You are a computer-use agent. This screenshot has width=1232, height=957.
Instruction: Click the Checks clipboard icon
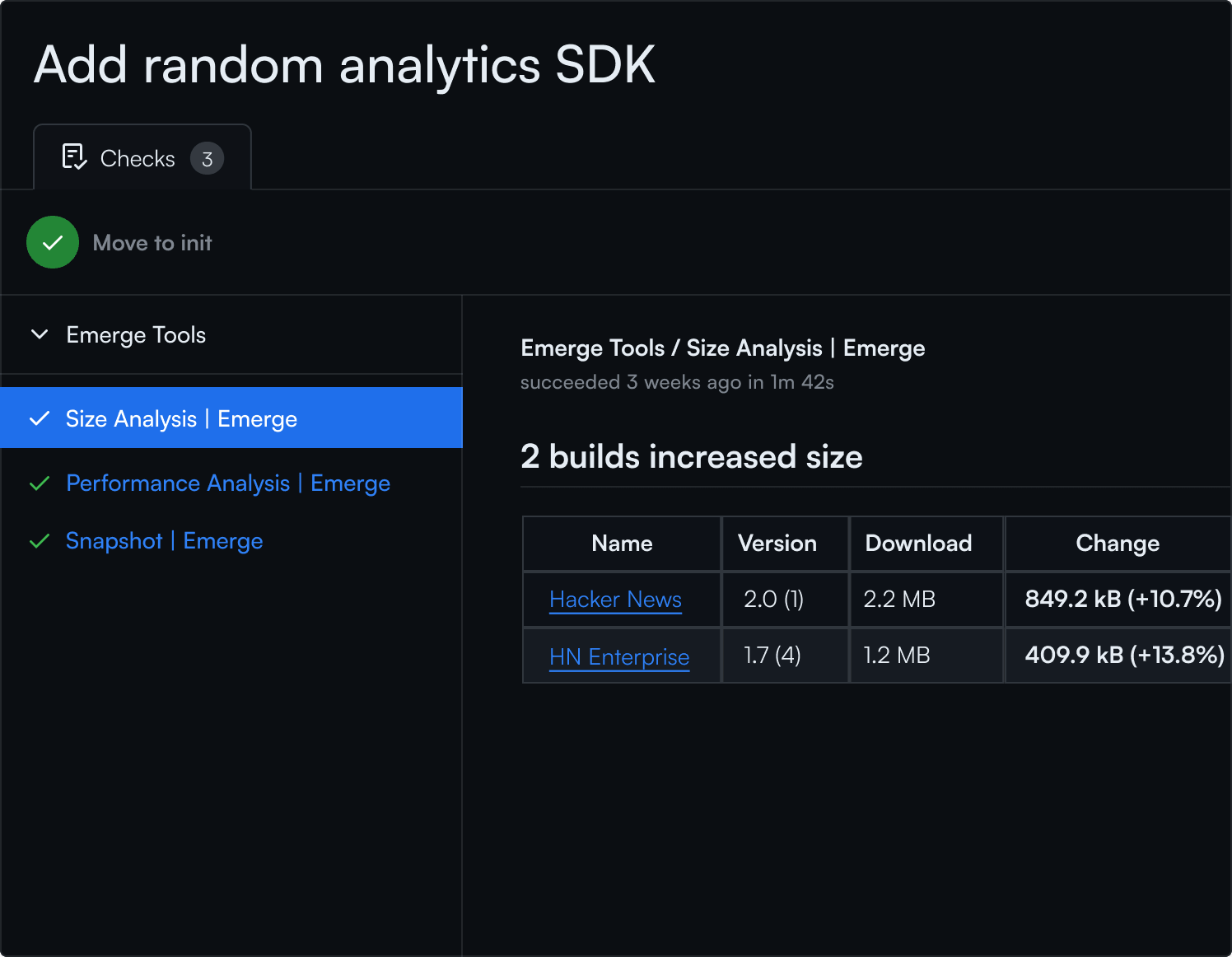pos(73,156)
